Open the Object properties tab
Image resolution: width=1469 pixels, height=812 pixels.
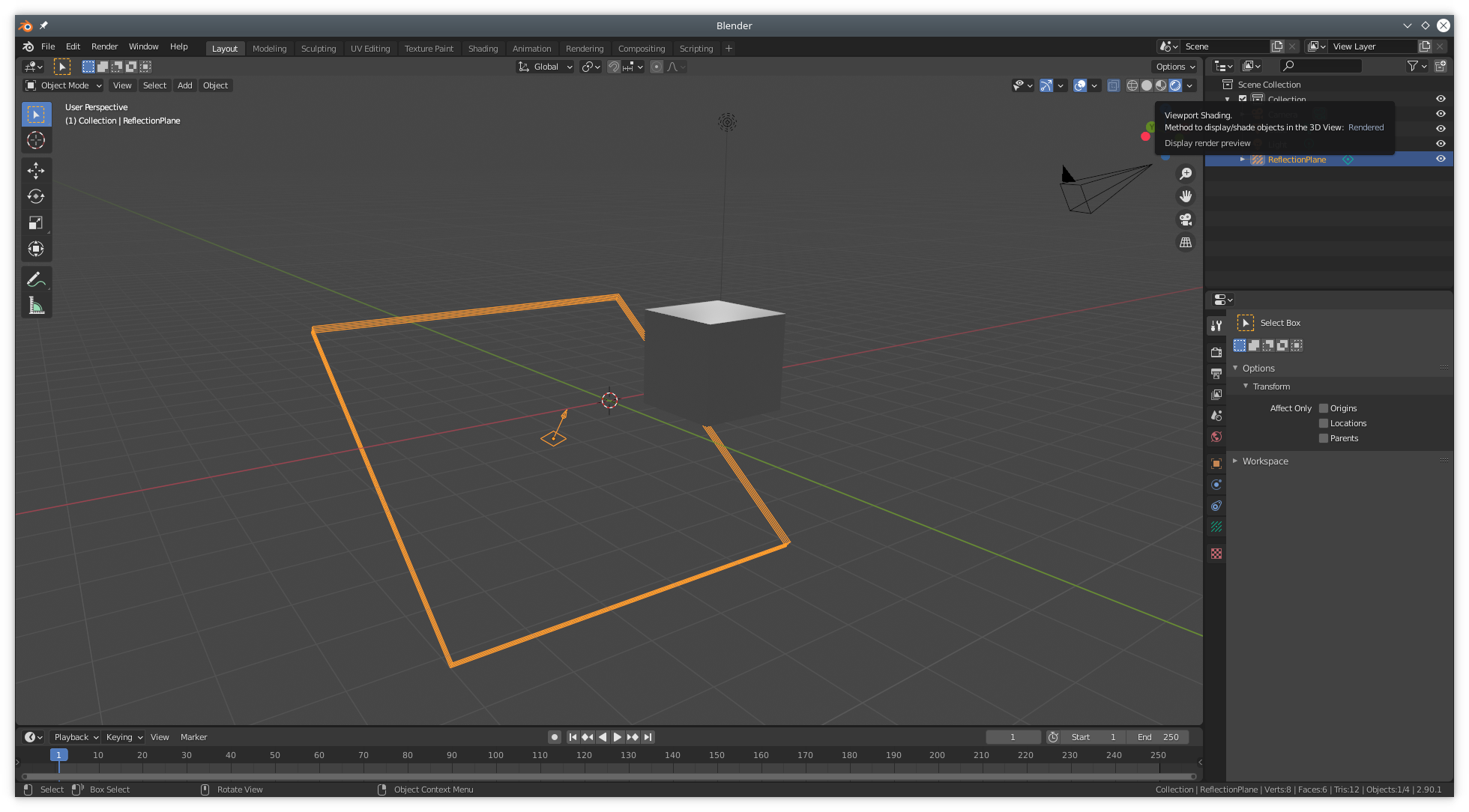click(1216, 464)
